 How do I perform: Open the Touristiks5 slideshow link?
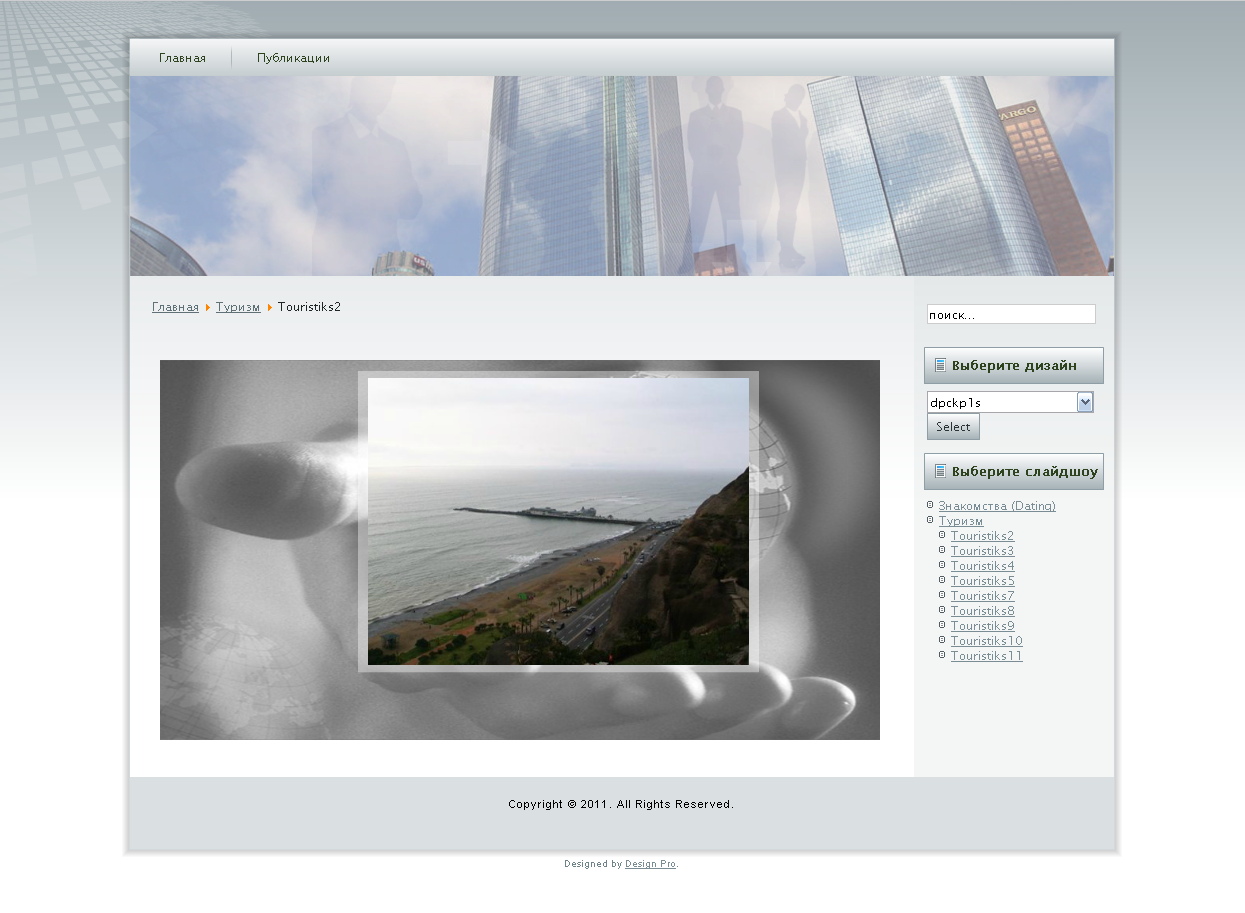(982, 581)
